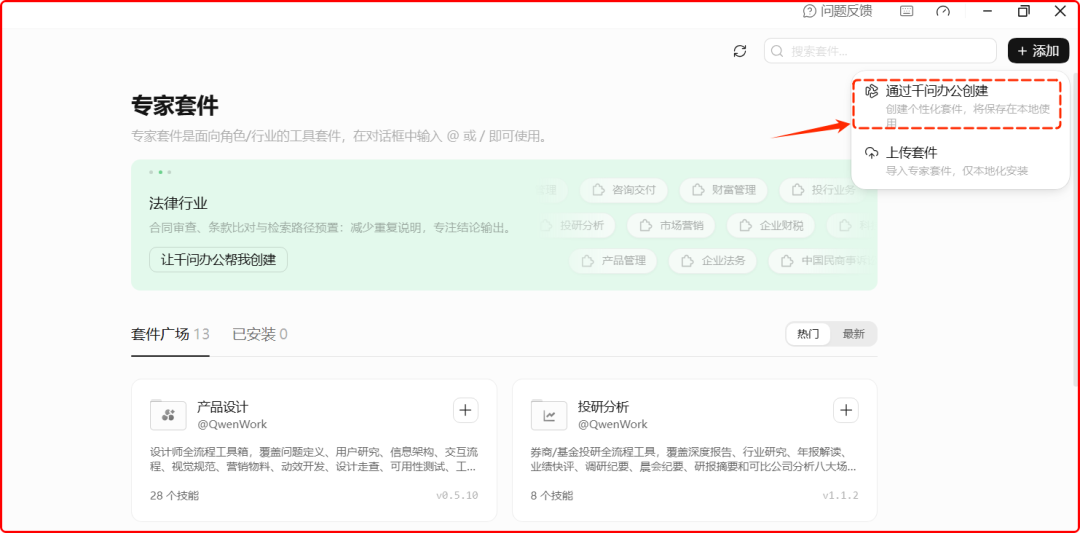Image resolution: width=1080 pixels, height=533 pixels.
Task: Click the 法律行业 banner heading
Action: [x=178, y=203]
